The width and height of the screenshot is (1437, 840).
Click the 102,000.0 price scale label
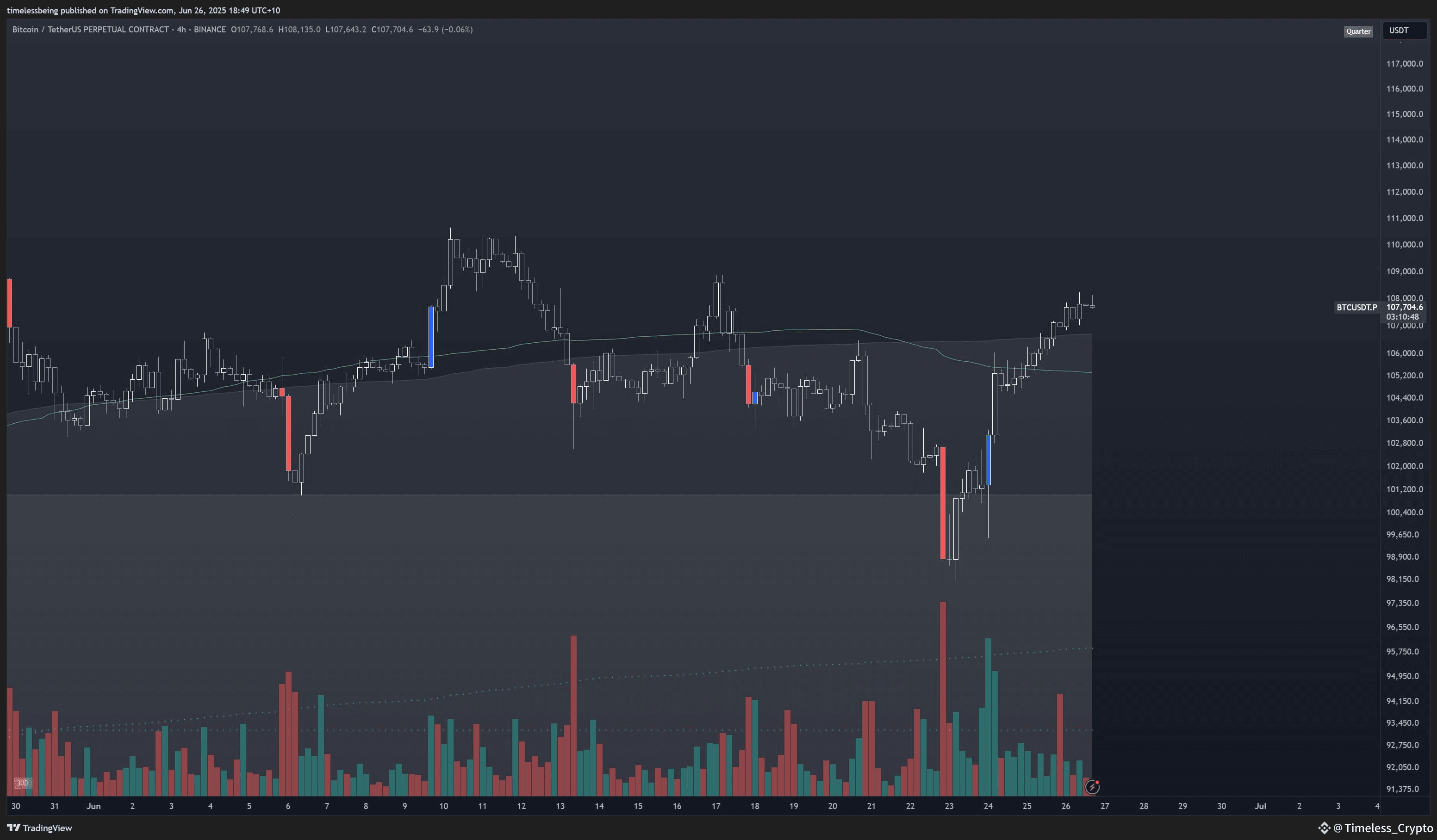[x=1405, y=466]
